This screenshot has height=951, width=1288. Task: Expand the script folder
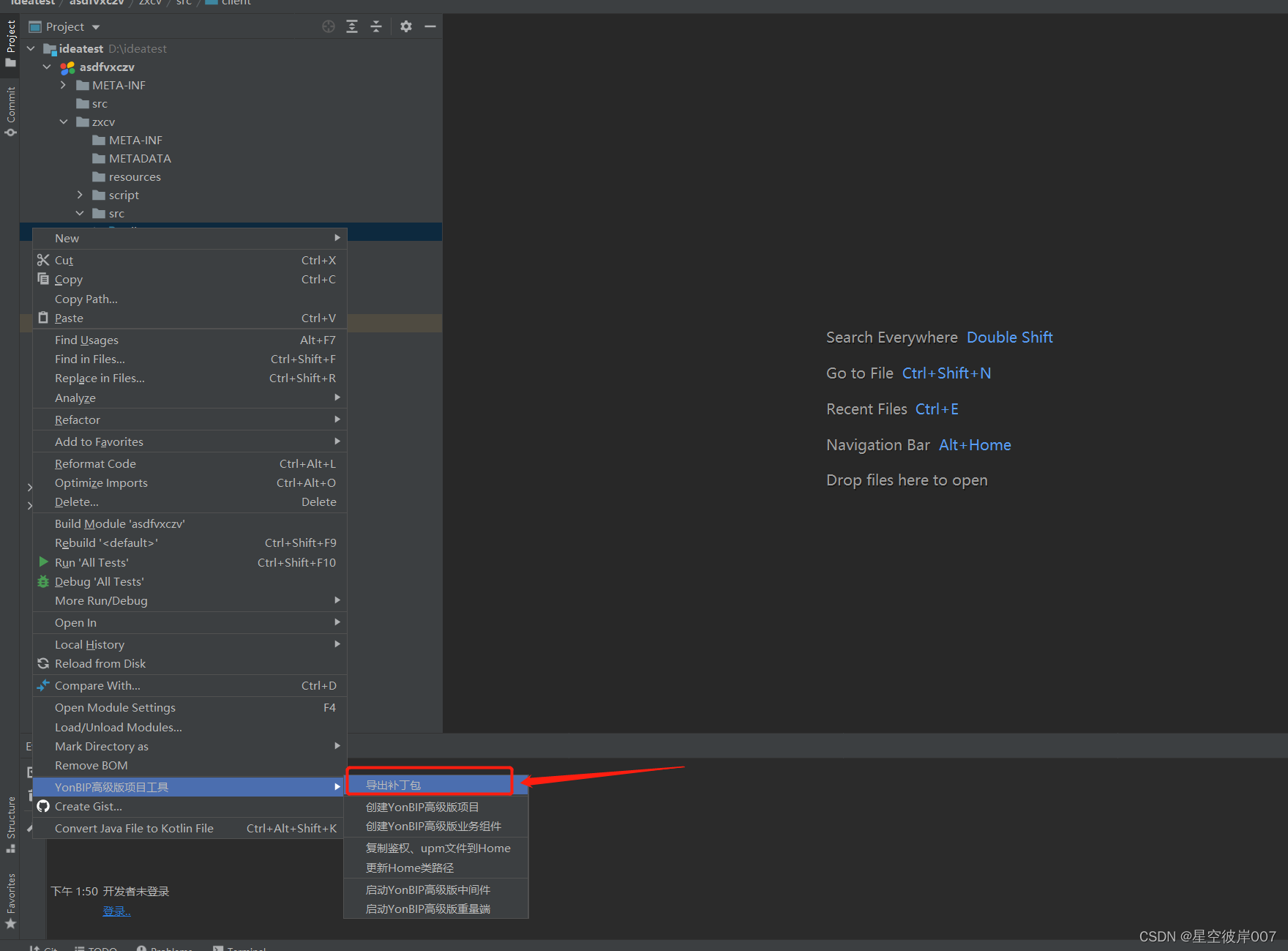point(80,195)
